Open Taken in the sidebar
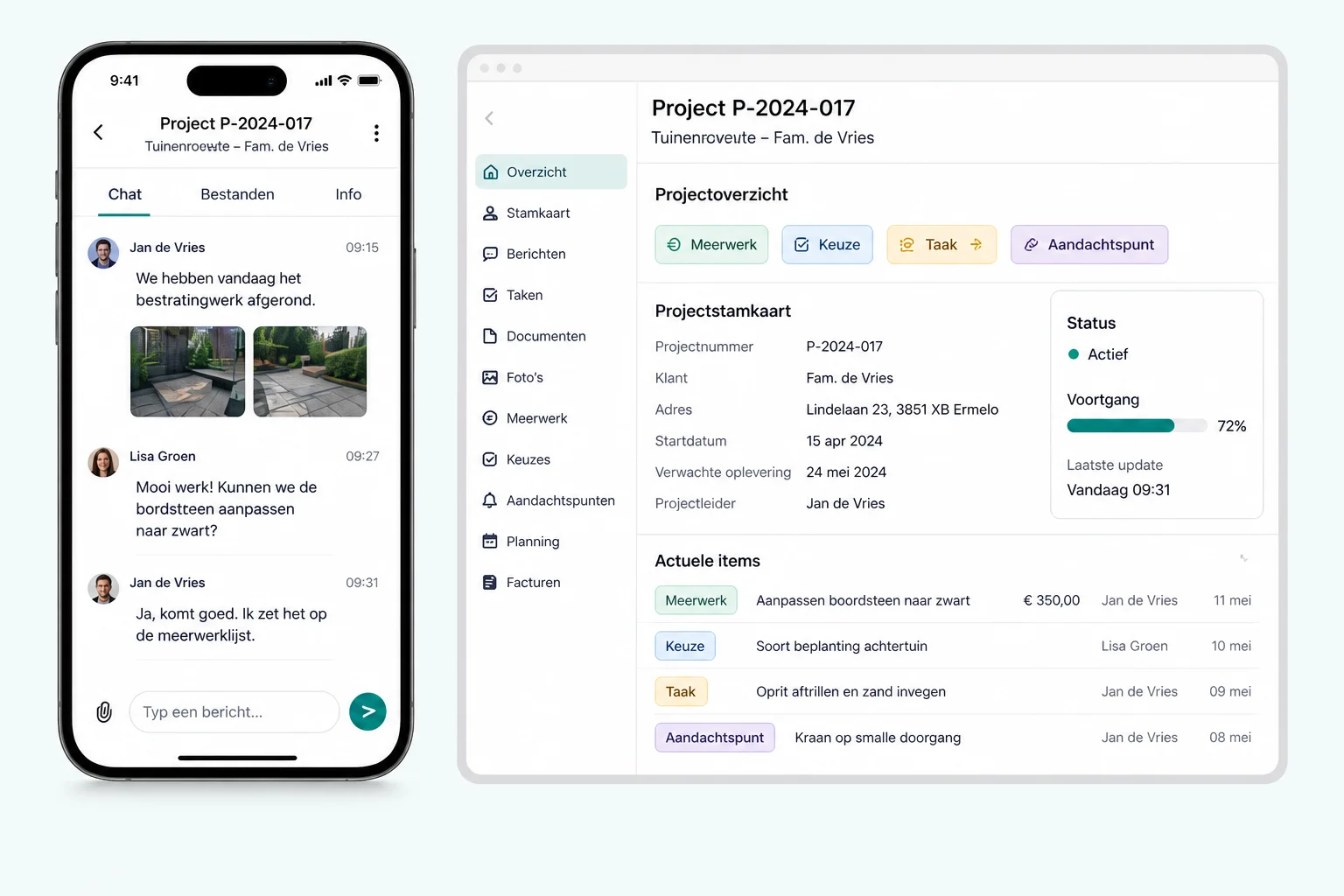1344x896 pixels. pos(551,295)
